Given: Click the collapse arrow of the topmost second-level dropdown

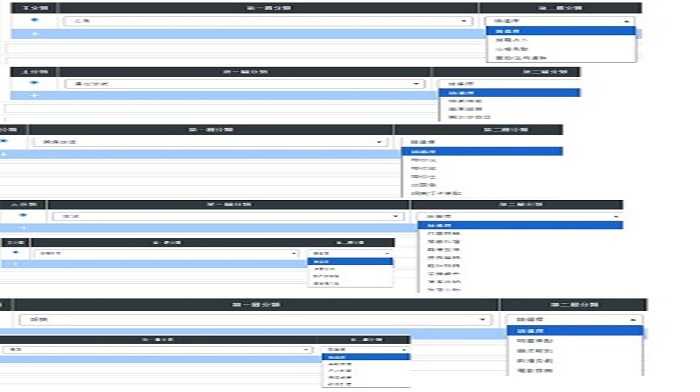Looking at the screenshot, I should (626, 21).
